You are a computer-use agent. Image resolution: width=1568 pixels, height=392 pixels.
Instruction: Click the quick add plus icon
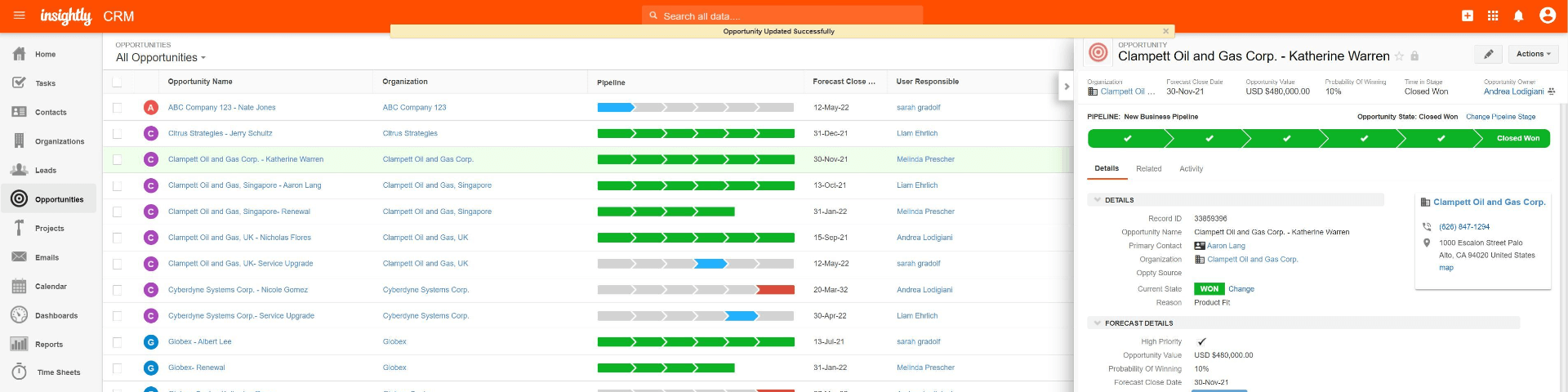pos(1468,16)
